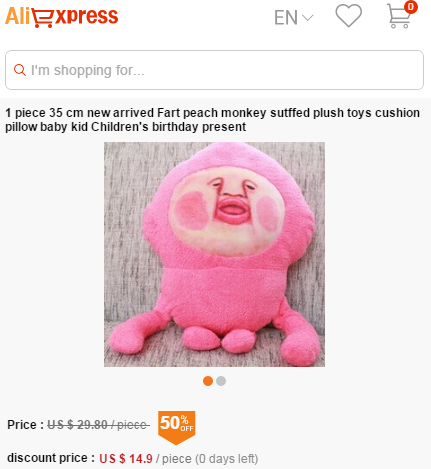Focus the "I'm shopping for..." search field

[x=214, y=70]
